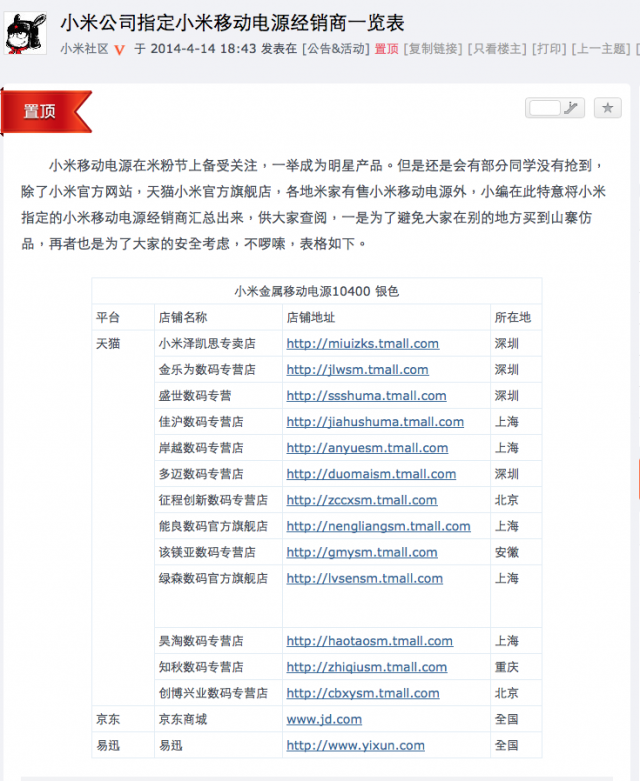Go to 上一主题 previous topic
Screen dimensions: 640x782
601,49
